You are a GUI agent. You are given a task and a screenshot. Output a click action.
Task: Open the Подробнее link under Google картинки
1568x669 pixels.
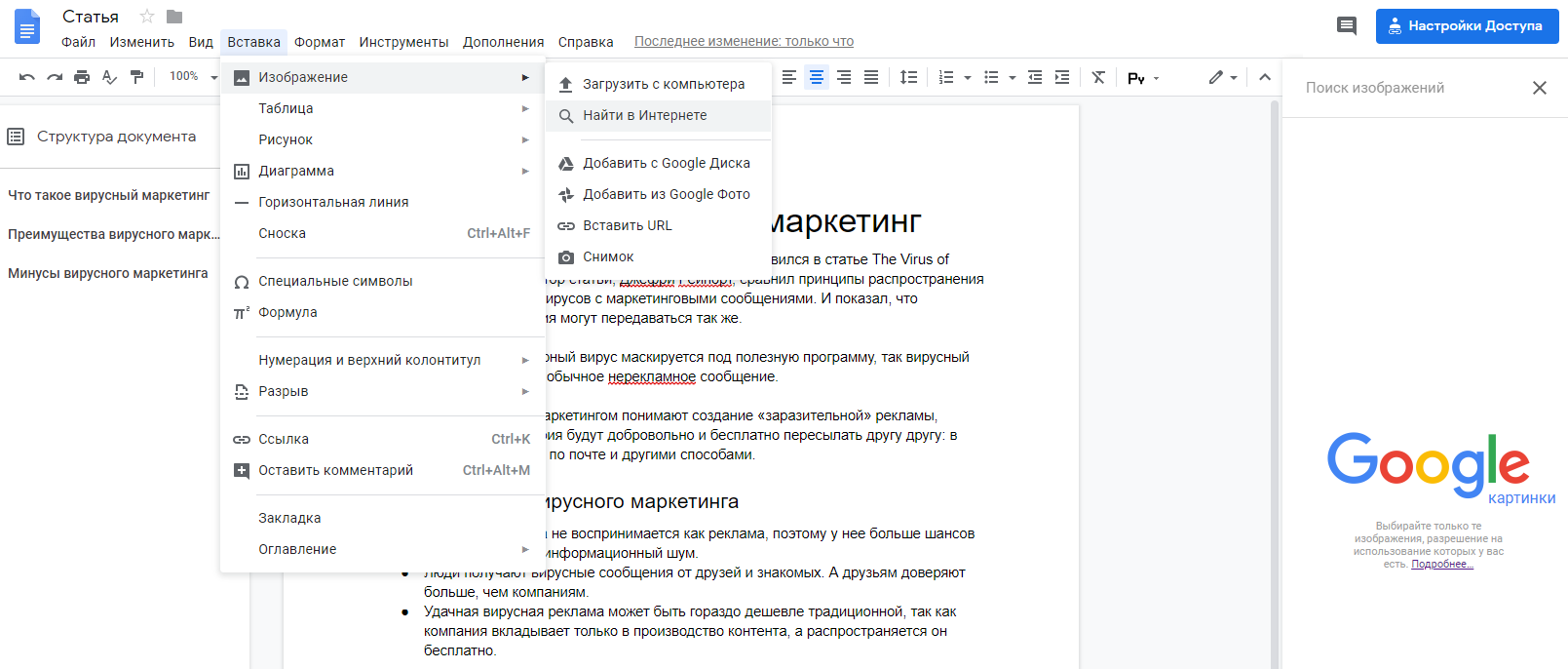click(x=1441, y=565)
